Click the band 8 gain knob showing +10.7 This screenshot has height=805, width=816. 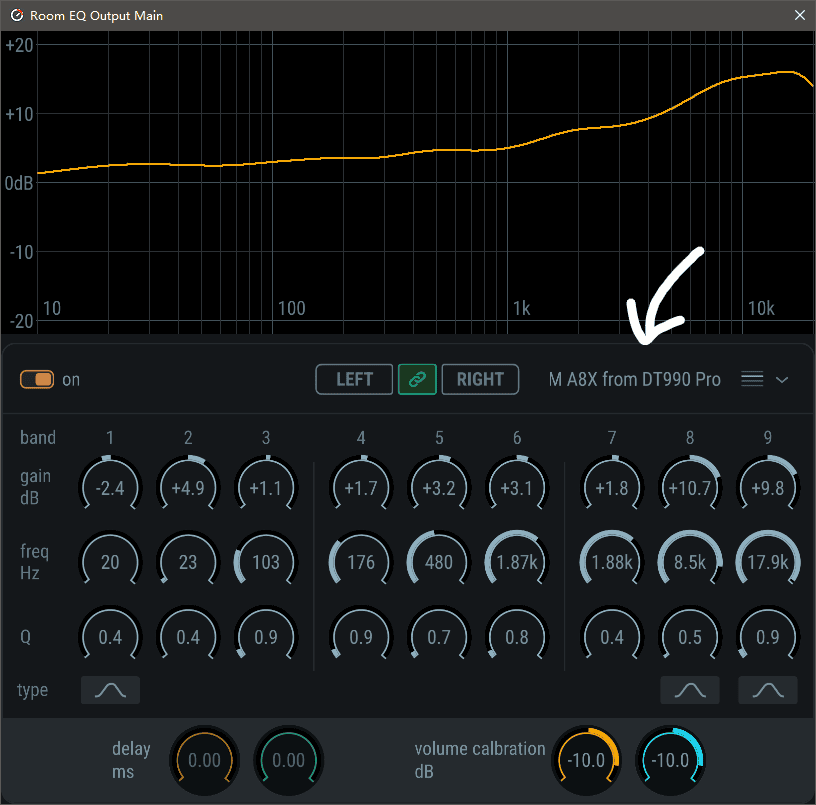click(690, 488)
